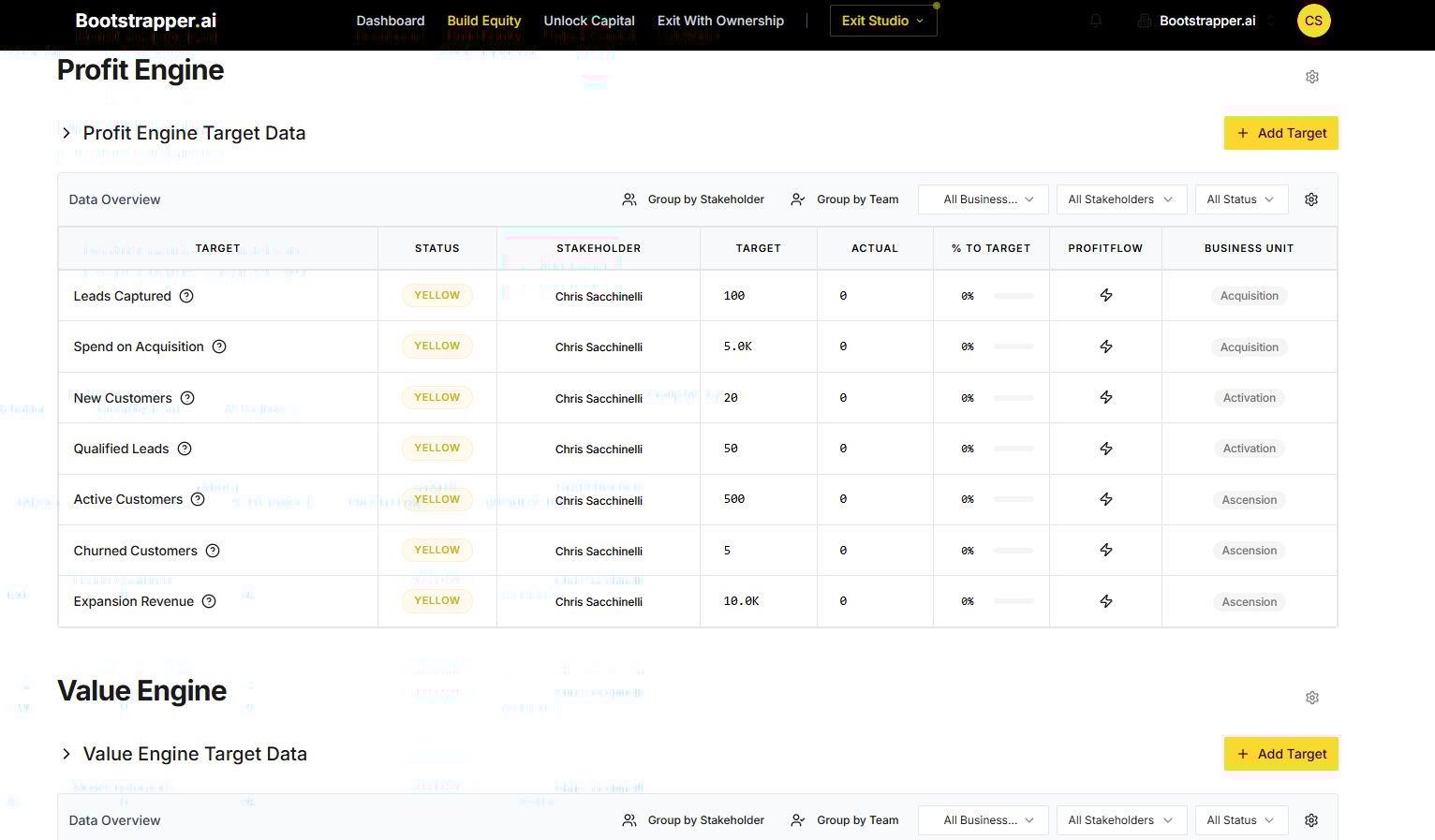Open the Exit Studio button menu
1435x840 pixels.
[x=882, y=21]
